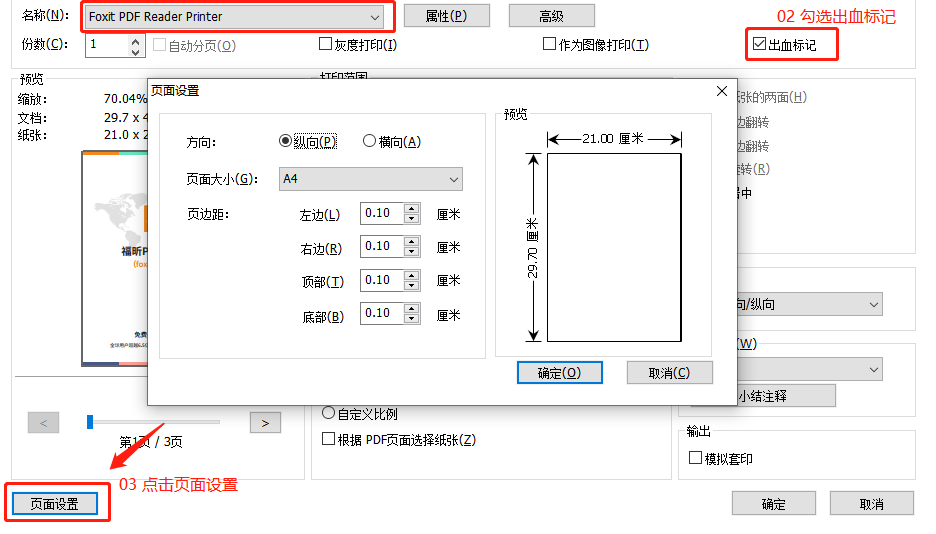Click 确定 in the 页面设置 dialog
Image resolution: width=936 pixels, height=534 pixels.
pos(559,373)
